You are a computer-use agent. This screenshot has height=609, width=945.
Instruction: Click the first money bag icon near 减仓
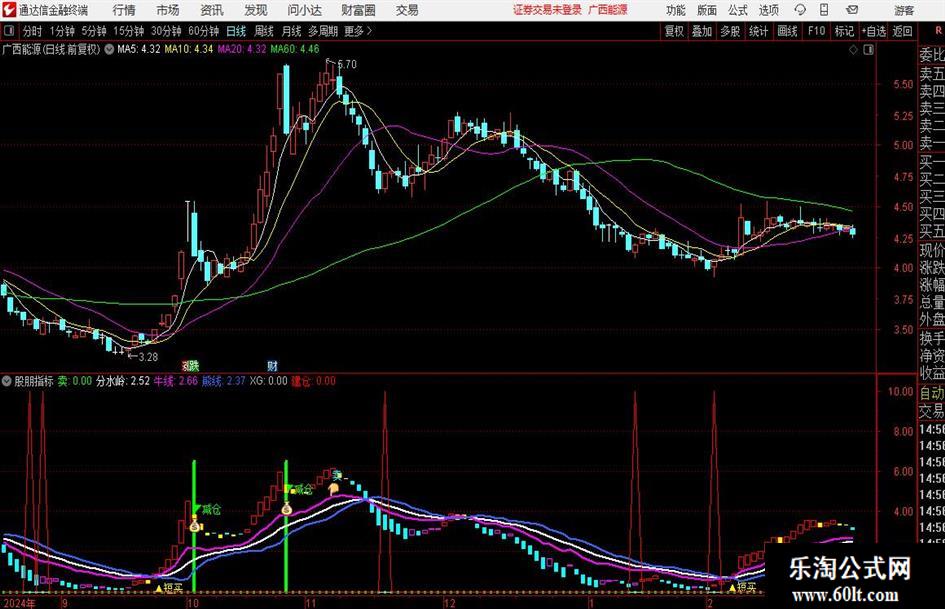pyautogui.click(x=195, y=525)
